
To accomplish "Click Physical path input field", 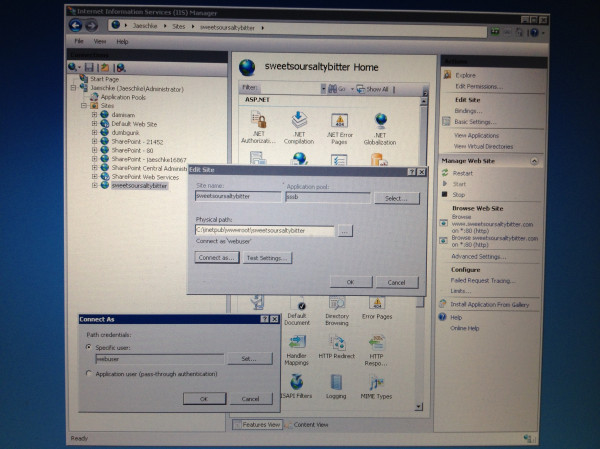I will (x=264, y=230).
